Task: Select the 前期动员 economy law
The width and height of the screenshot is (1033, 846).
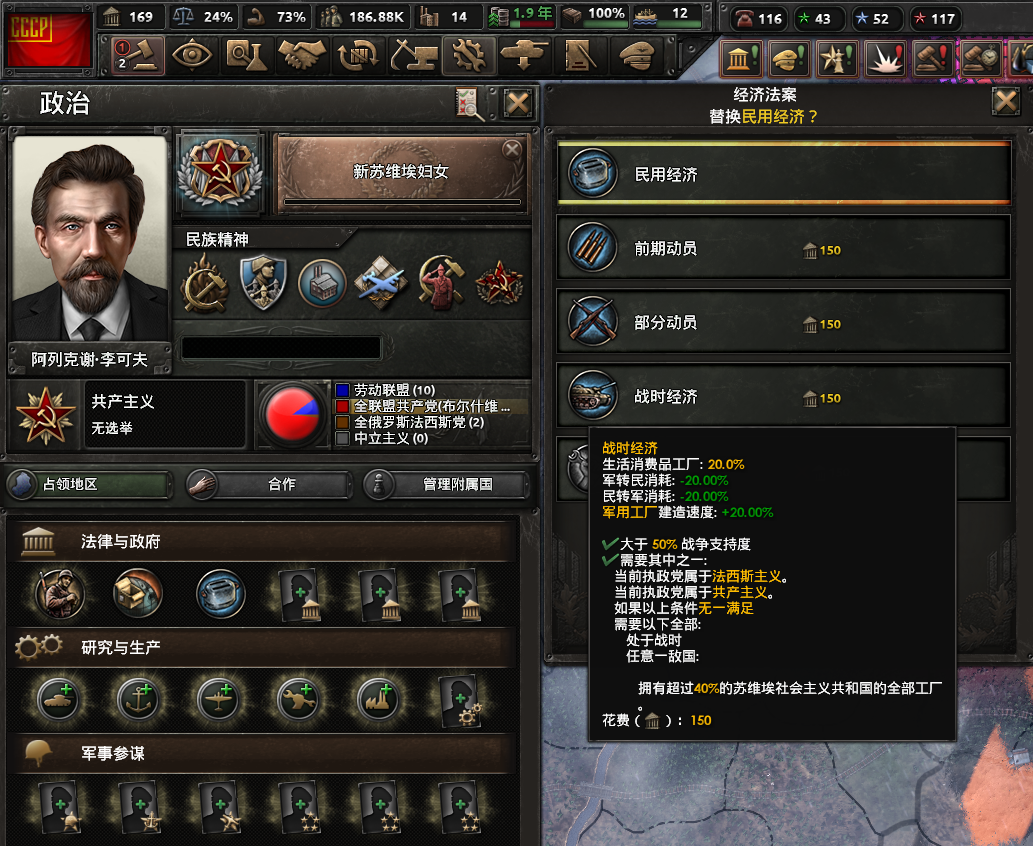Action: 783,248
